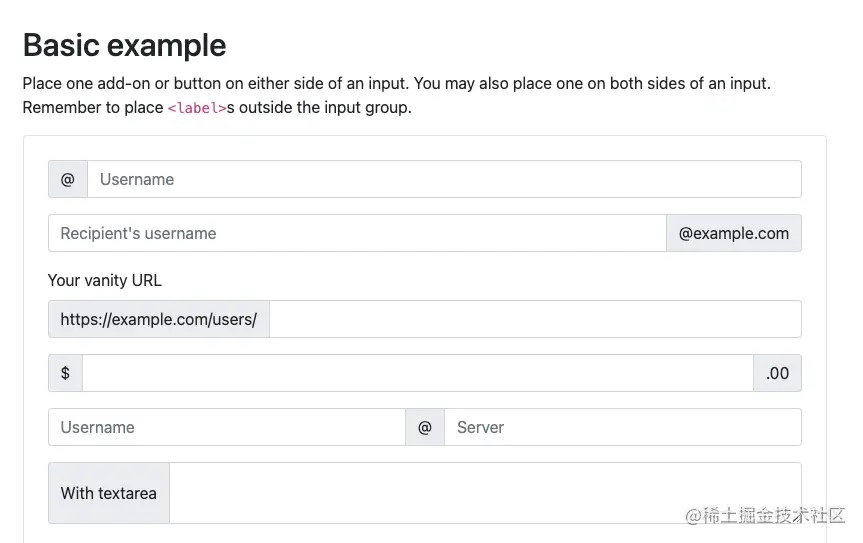
Task: Focus the vanity URL input field
Action: coord(535,320)
